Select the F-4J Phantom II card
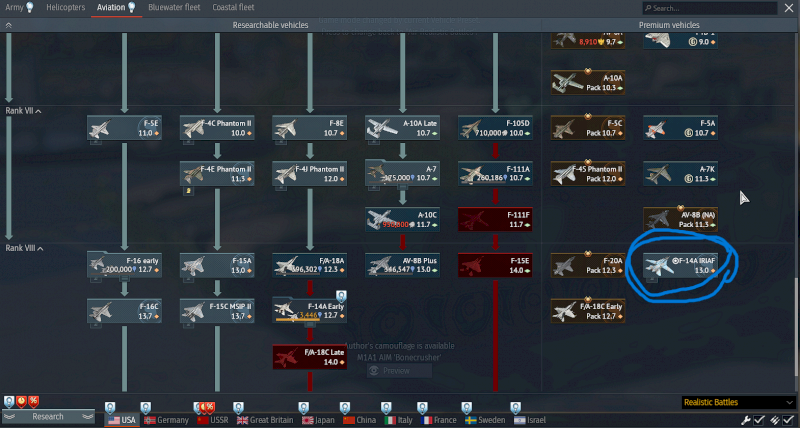This screenshot has width=800, height=428. [x=310, y=173]
